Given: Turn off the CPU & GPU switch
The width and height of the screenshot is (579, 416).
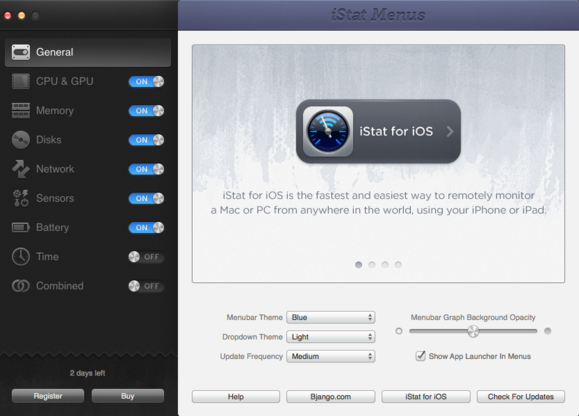Looking at the screenshot, I should coord(147,82).
